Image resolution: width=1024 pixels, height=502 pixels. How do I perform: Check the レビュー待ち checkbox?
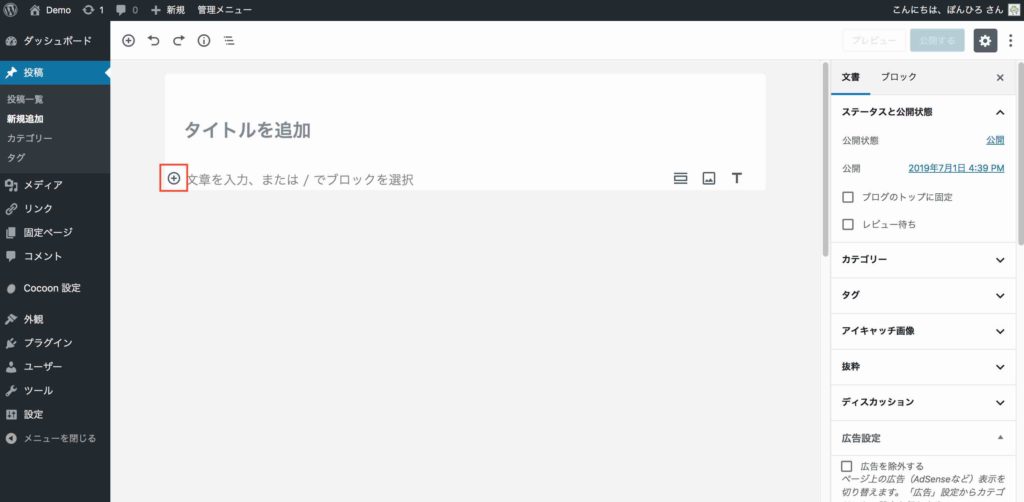coord(848,225)
